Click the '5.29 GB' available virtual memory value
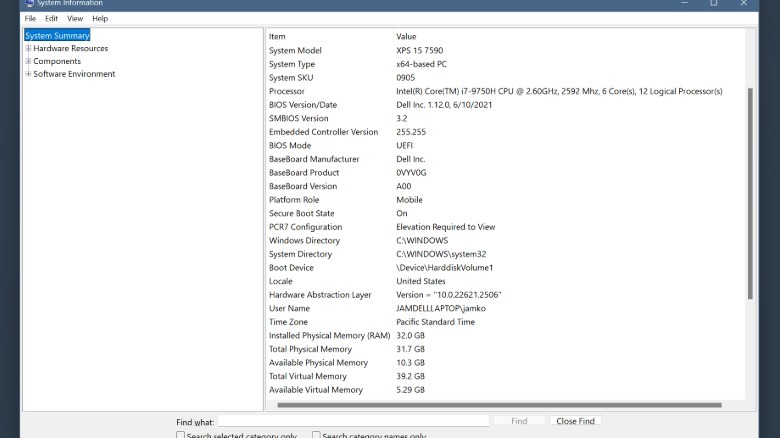Screen dimensions: 780x438 pos(410,390)
